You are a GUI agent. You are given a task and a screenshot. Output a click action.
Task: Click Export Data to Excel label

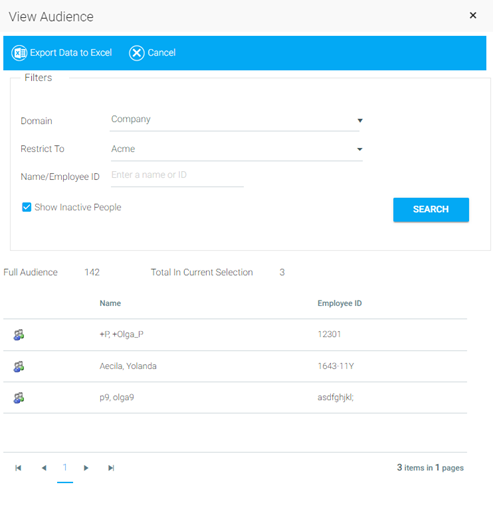click(x=71, y=53)
